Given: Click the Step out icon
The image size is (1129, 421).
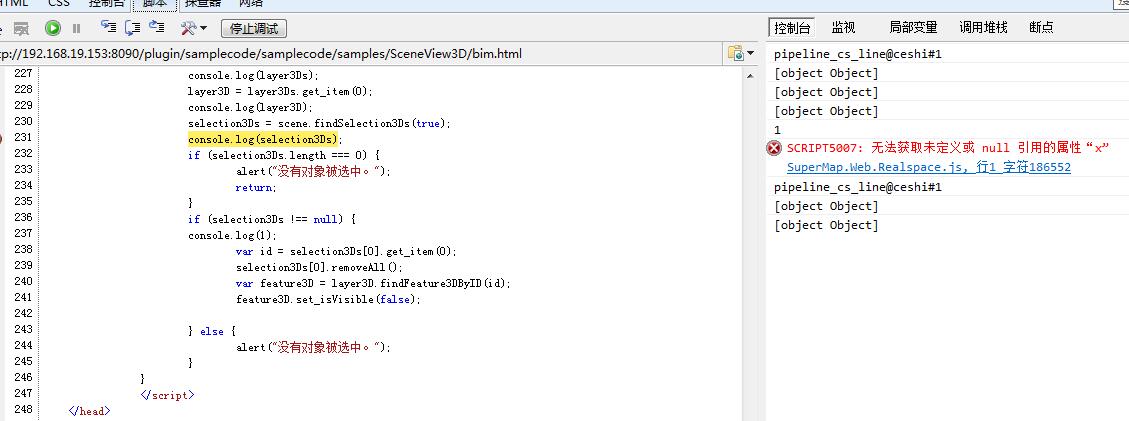Looking at the screenshot, I should (156, 27).
